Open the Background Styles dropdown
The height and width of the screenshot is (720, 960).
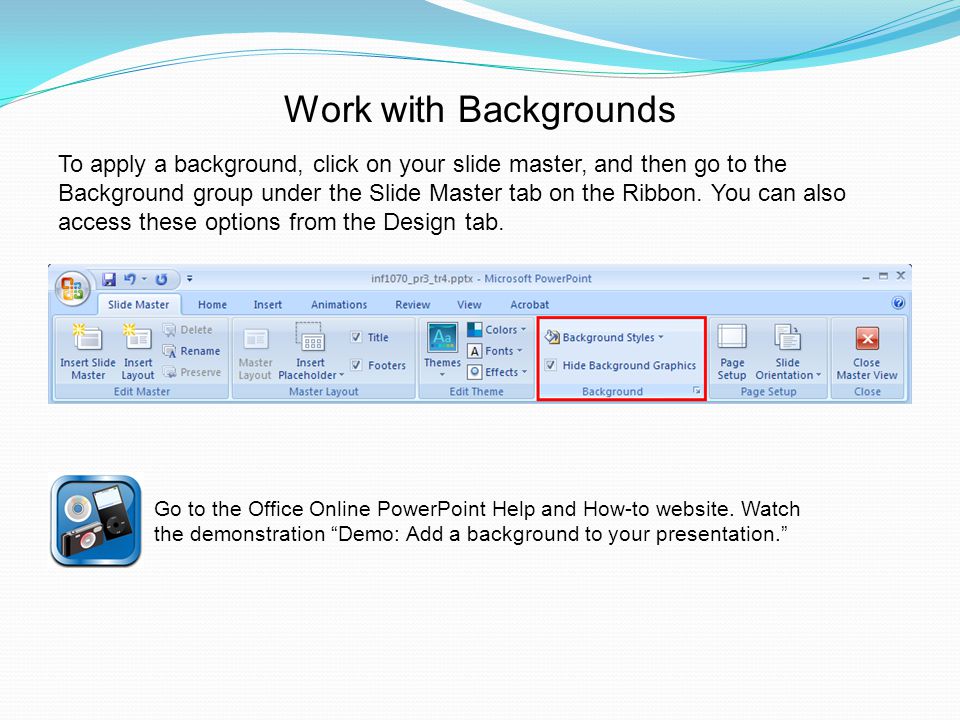(604, 337)
